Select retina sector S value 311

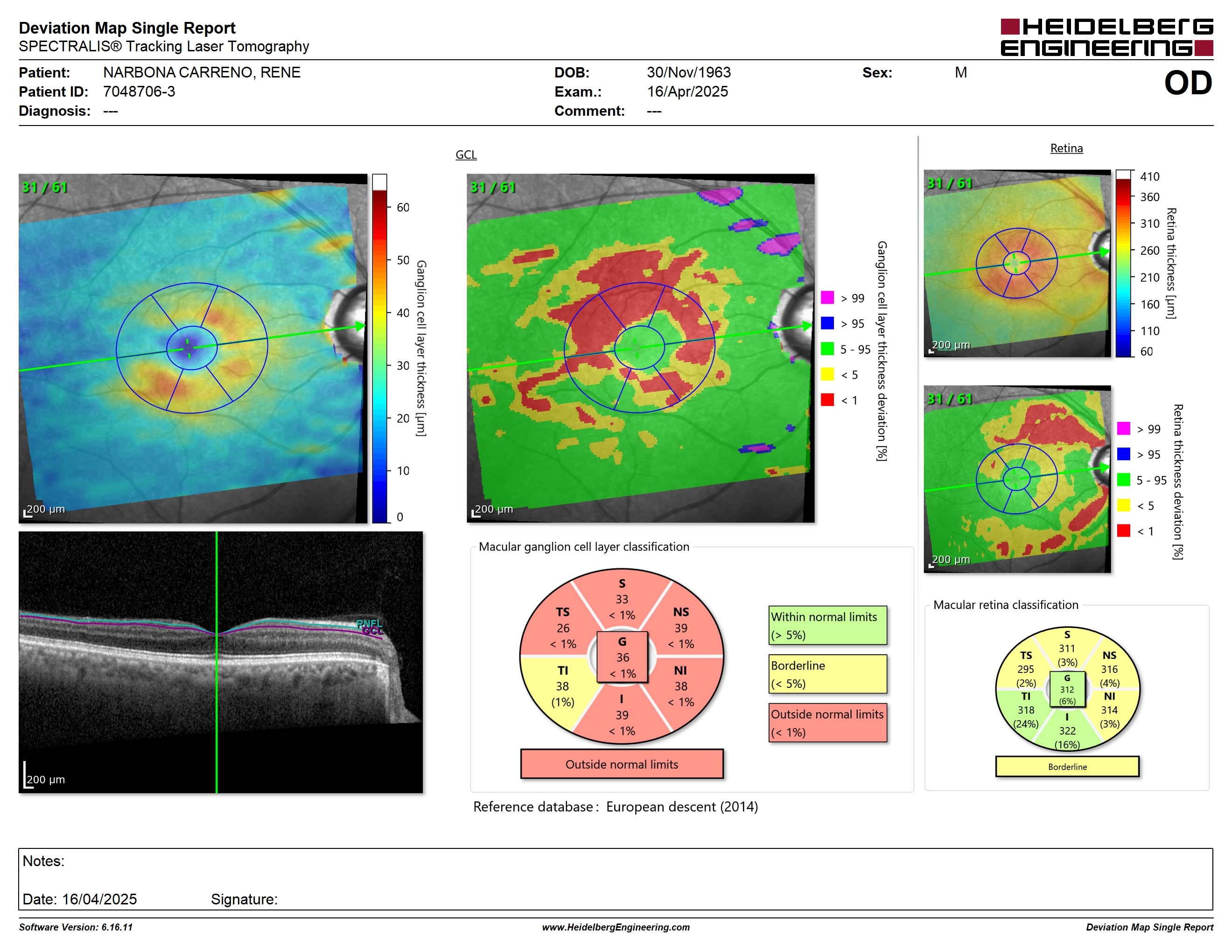(x=1067, y=649)
